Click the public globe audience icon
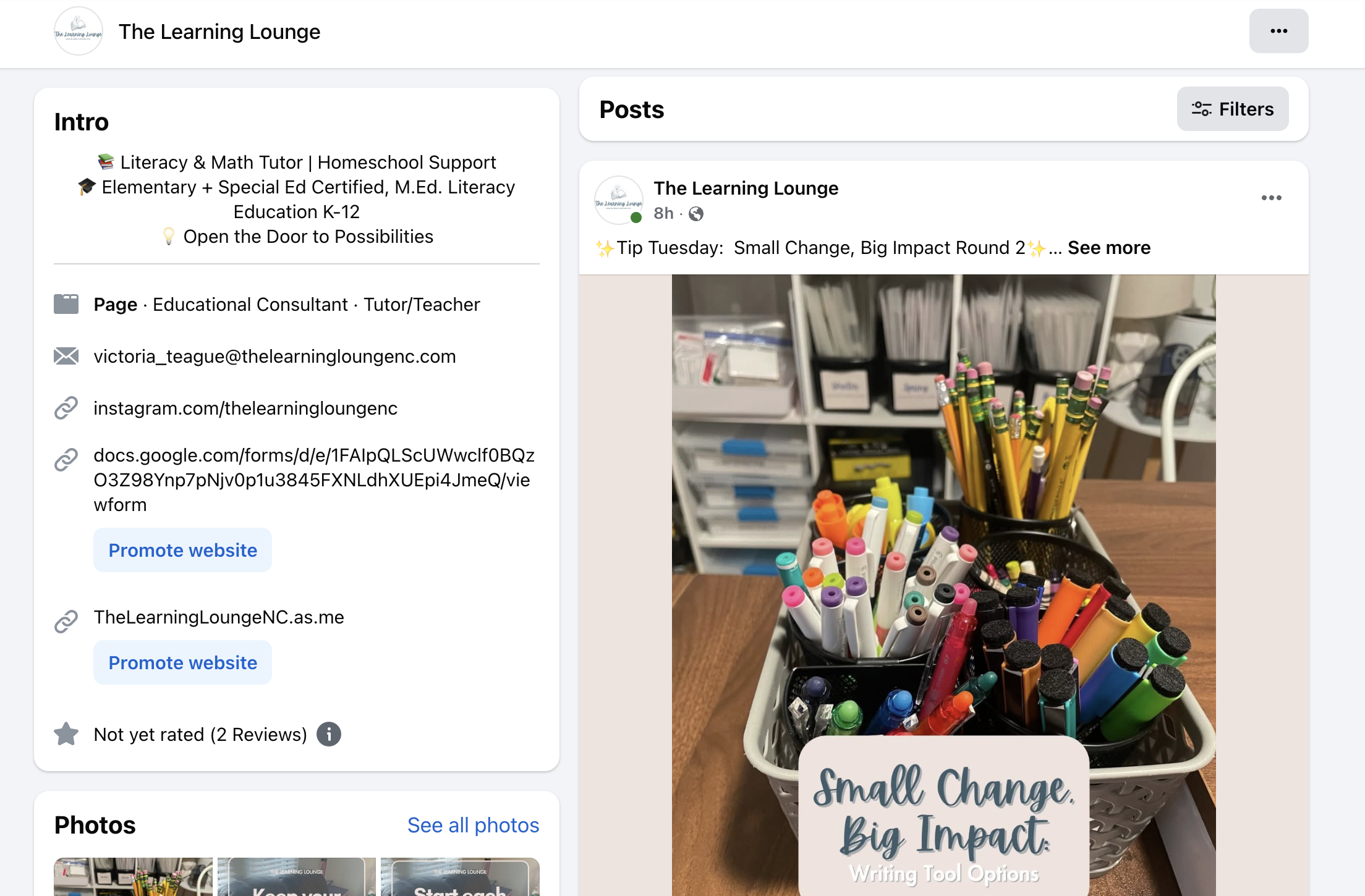Screen dimensions: 1365x896 point(696,214)
